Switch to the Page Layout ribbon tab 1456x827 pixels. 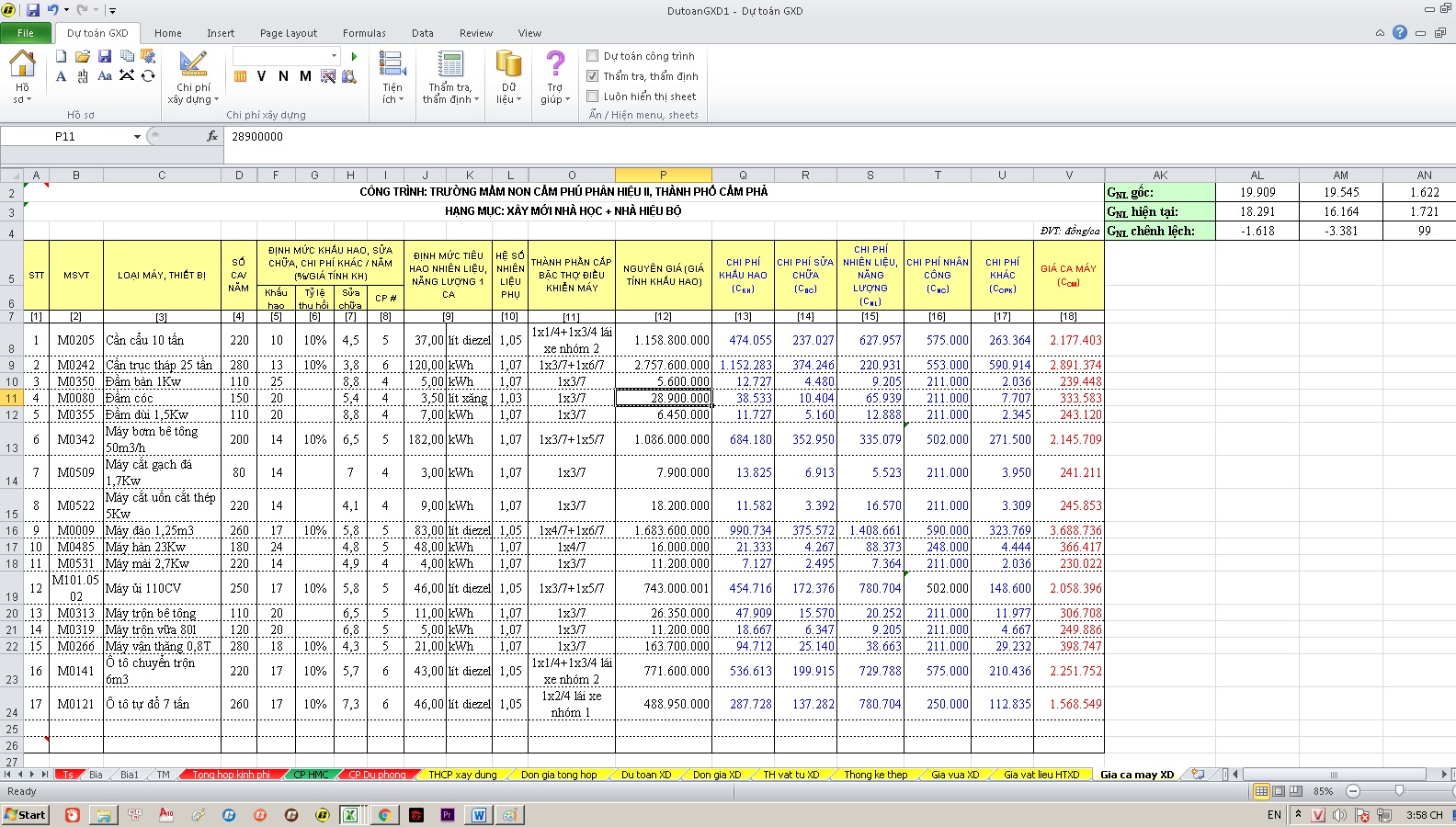288,33
